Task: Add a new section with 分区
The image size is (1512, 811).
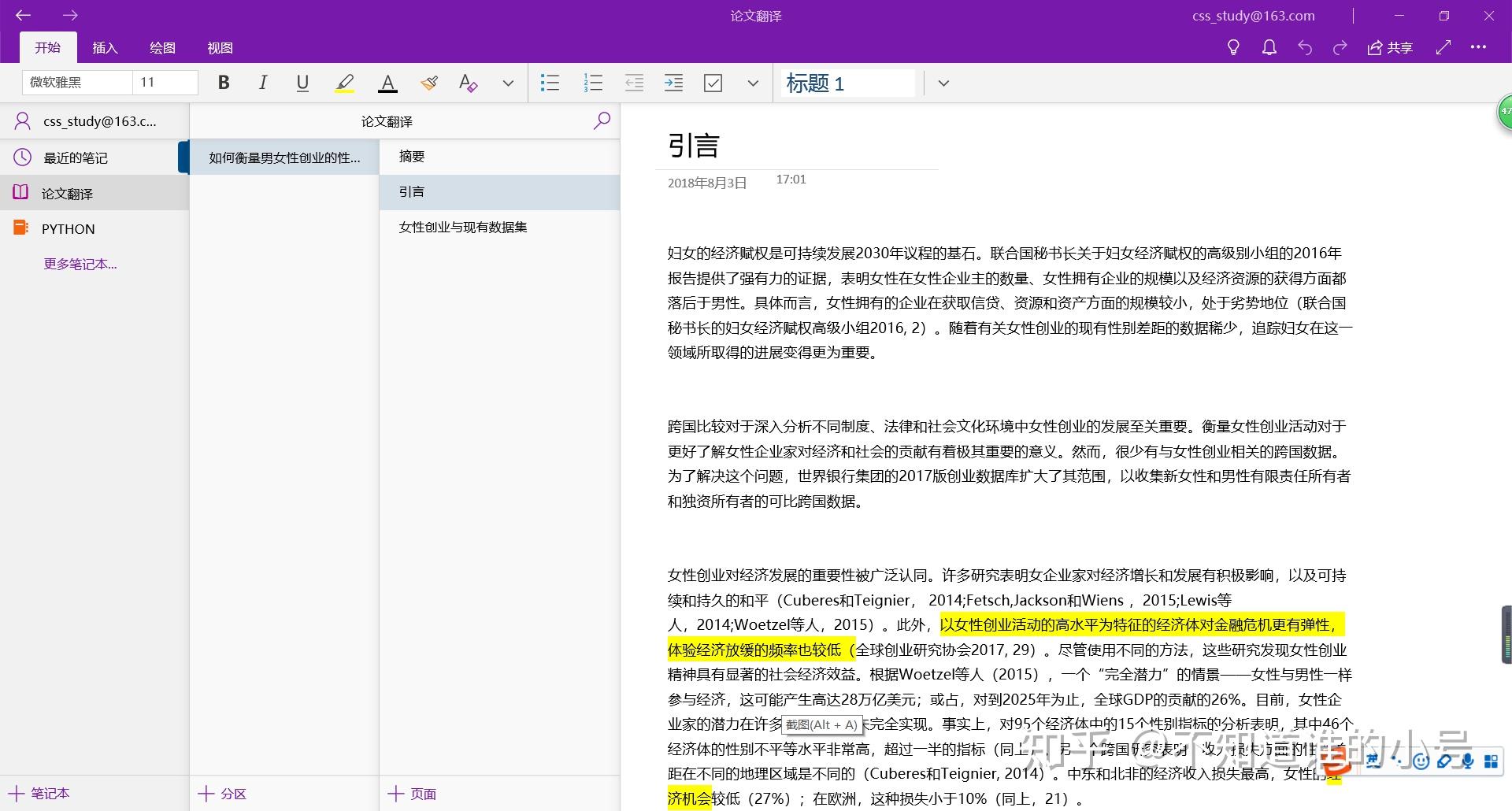Action: point(222,793)
